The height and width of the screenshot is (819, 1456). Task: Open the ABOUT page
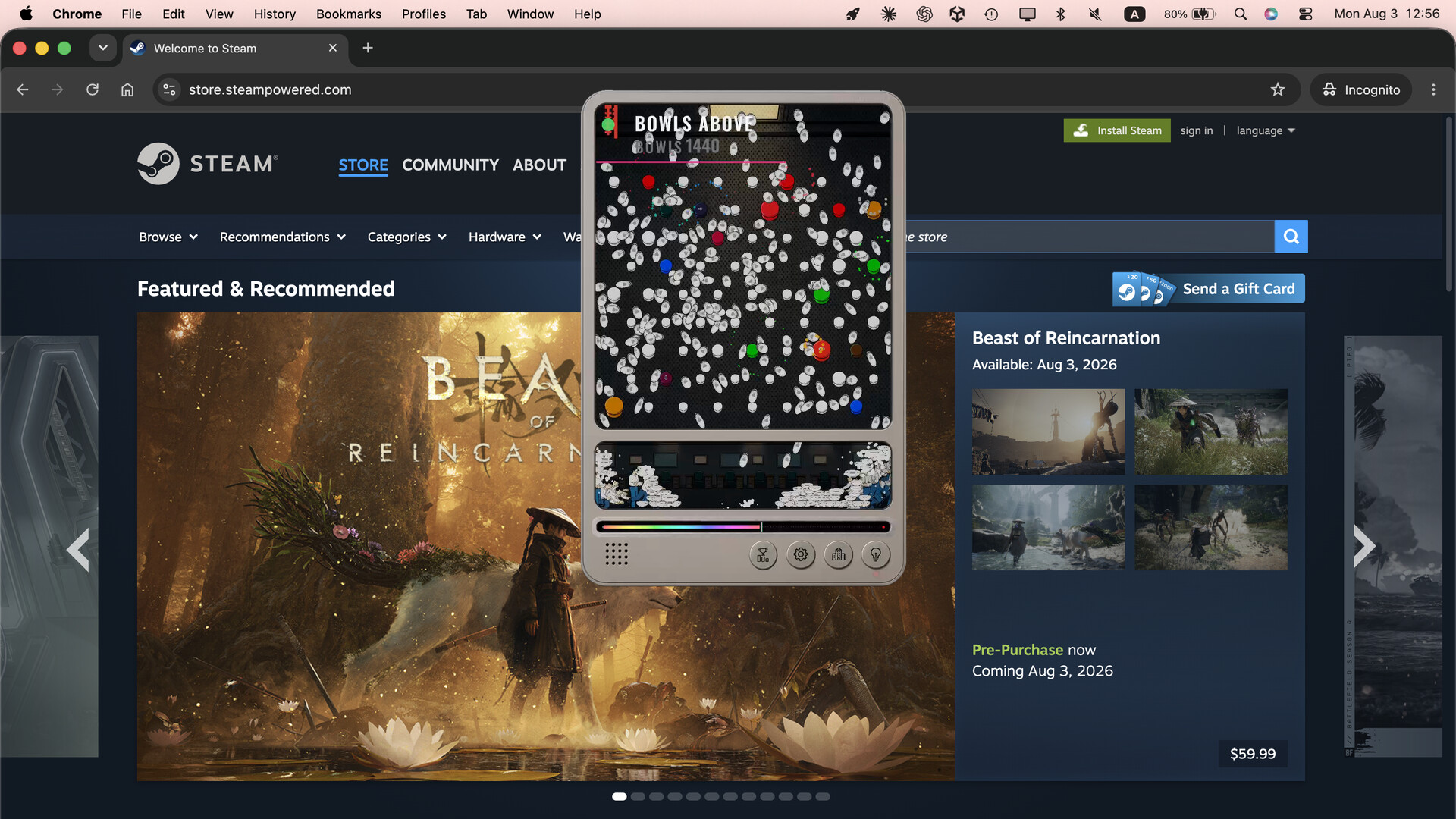click(x=539, y=165)
